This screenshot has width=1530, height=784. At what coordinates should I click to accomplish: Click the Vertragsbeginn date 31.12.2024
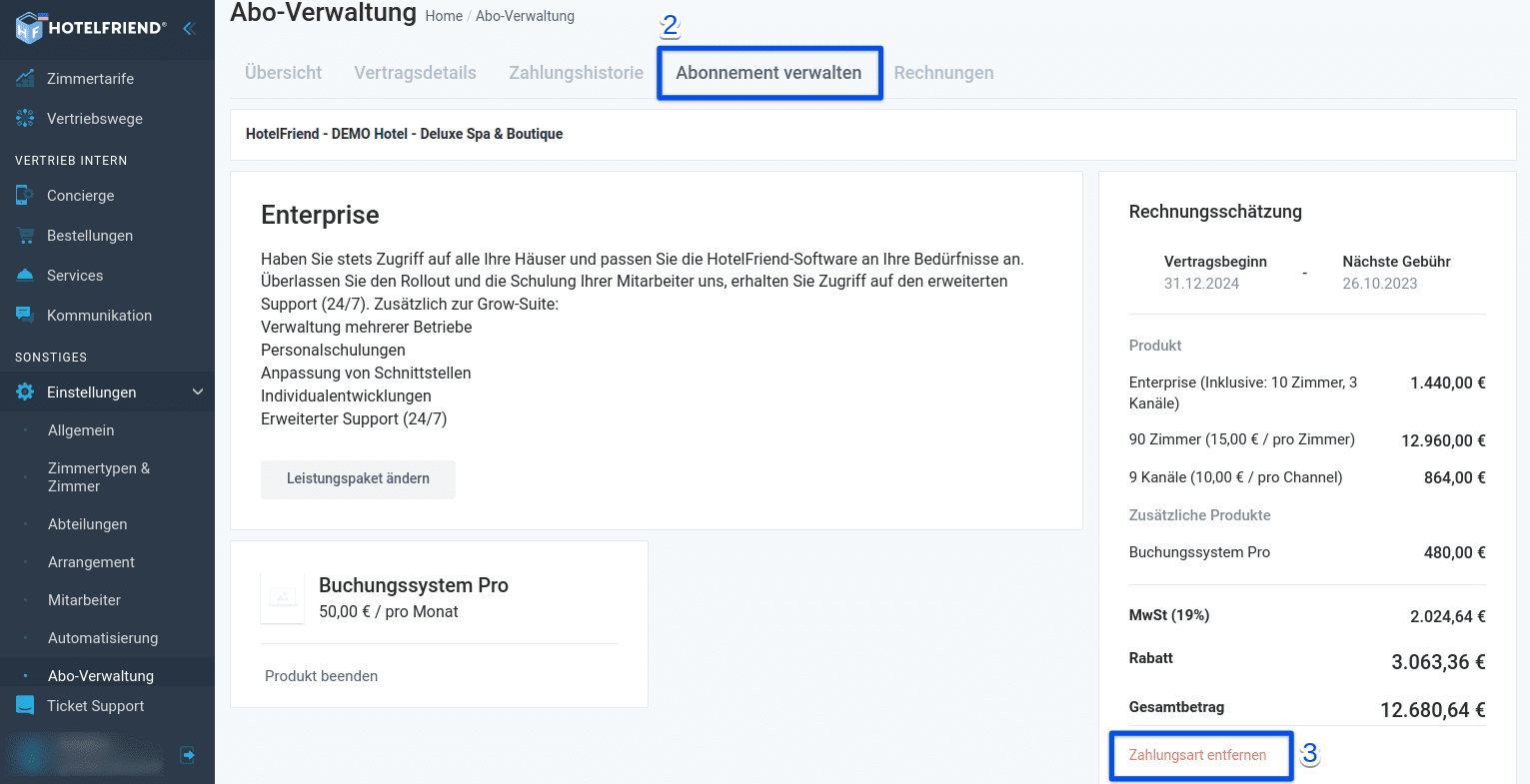click(1201, 284)
